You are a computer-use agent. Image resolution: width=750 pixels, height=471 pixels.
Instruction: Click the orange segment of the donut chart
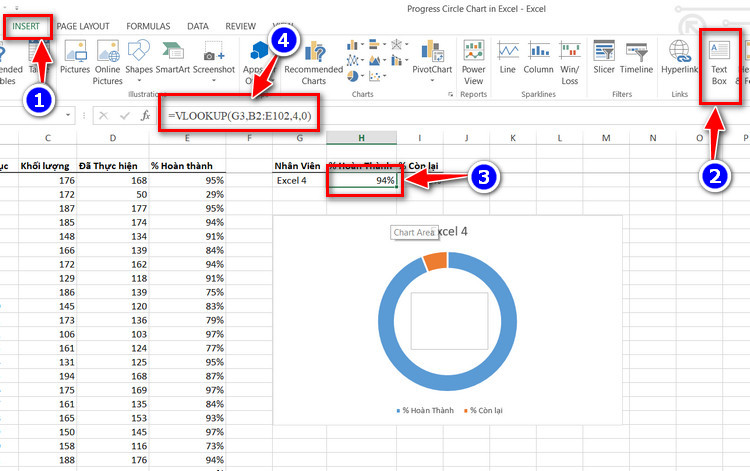(434, 261)
